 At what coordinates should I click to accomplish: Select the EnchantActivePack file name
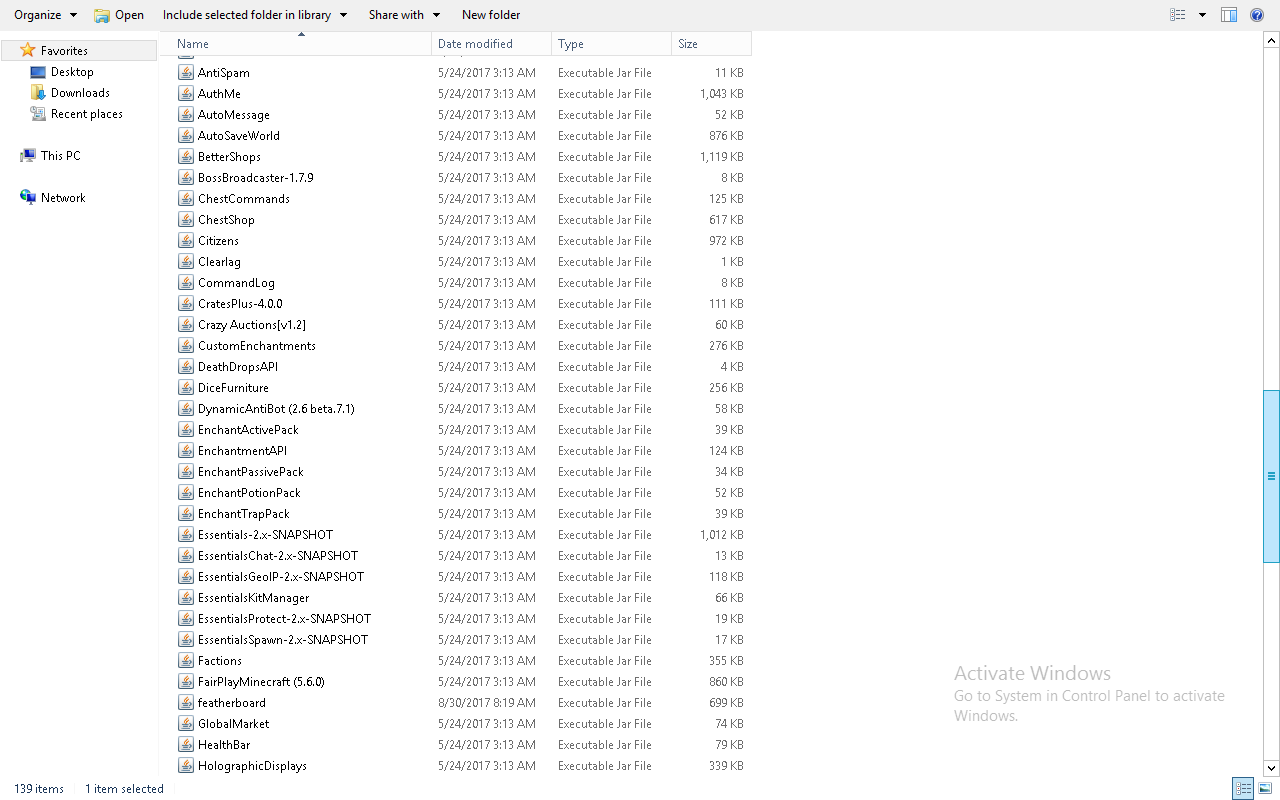point(248,430)
